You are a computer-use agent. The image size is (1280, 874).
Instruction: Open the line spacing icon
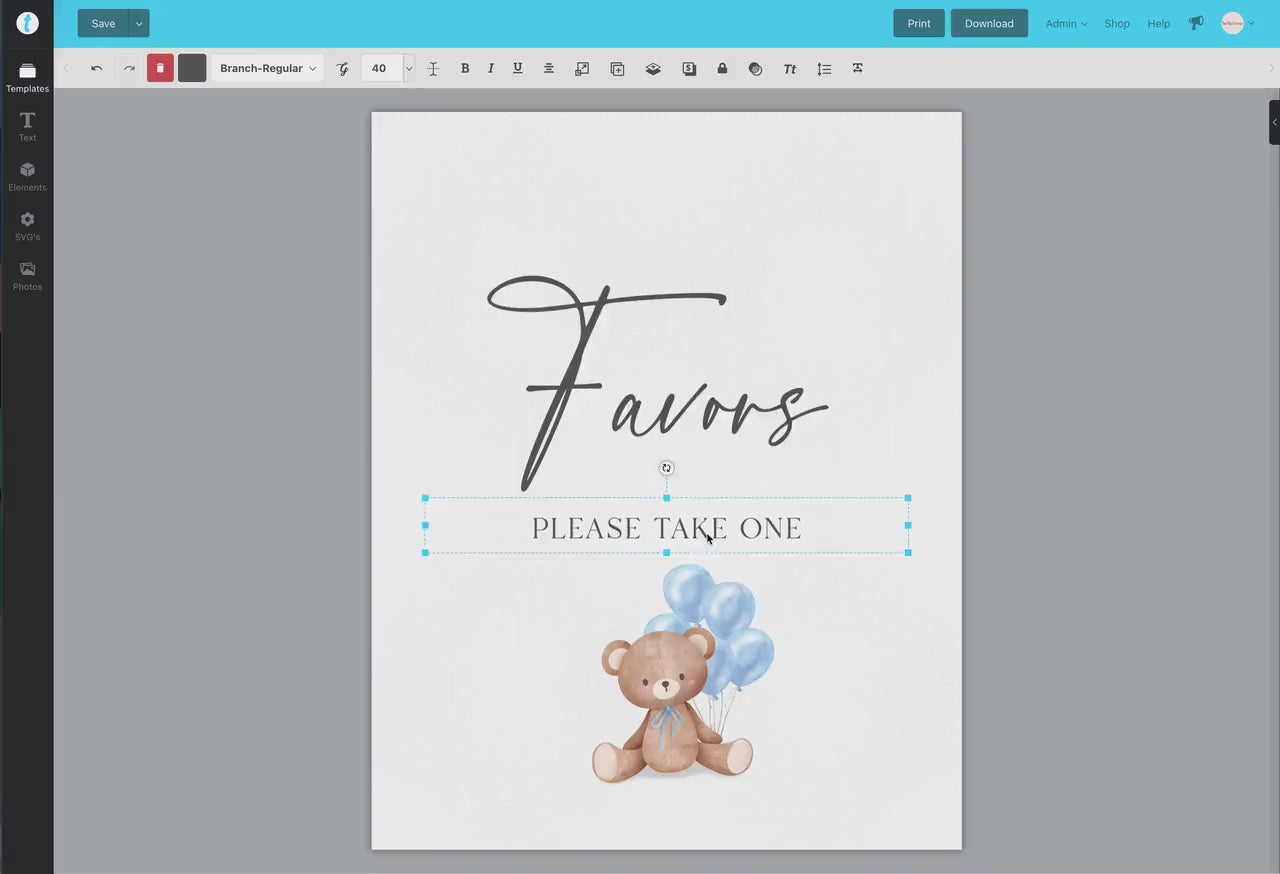point(824,68)
